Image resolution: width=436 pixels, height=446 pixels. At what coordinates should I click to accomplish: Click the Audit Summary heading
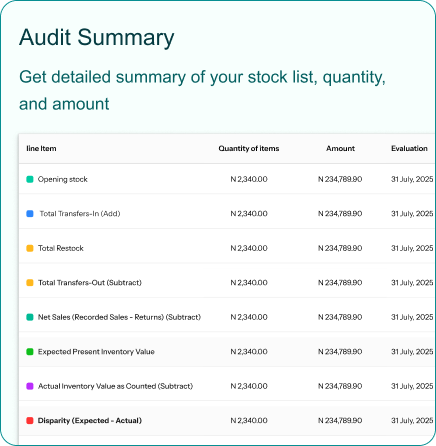tap(97, 37)
